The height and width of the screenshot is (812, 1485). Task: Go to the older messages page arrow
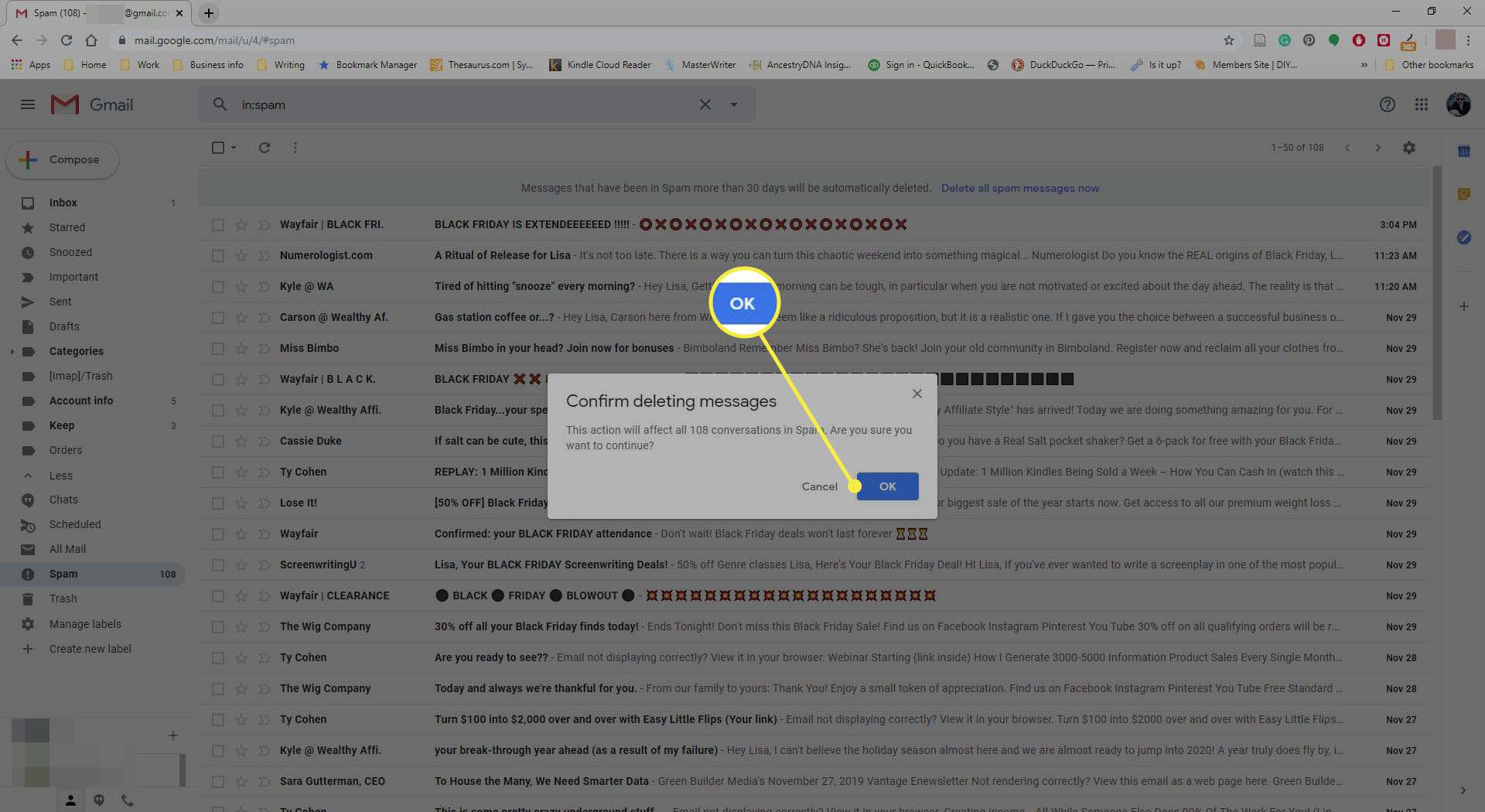click(1377, 148)
